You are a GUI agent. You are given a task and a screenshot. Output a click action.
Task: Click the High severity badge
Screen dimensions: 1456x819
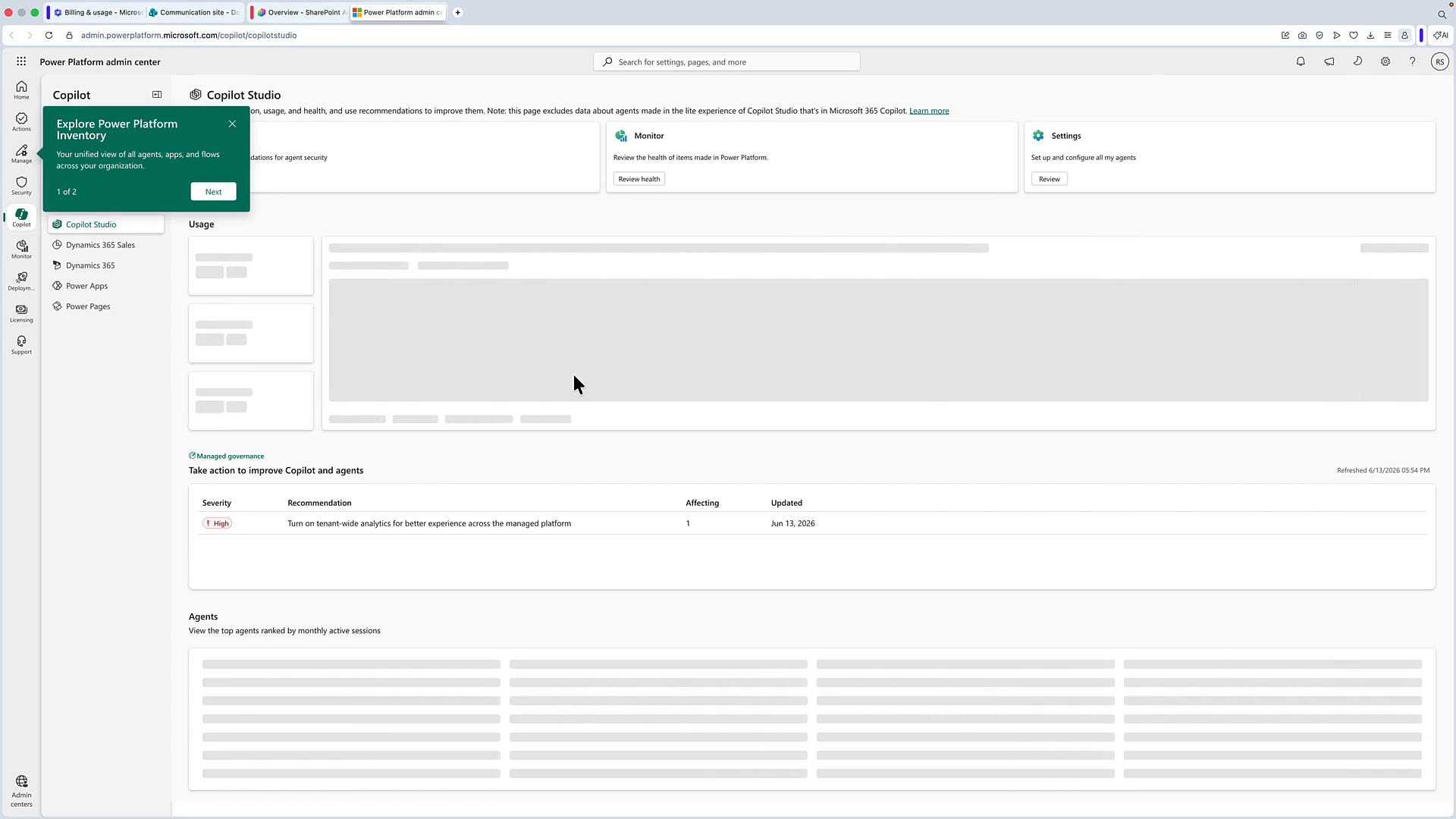point(217,523)
